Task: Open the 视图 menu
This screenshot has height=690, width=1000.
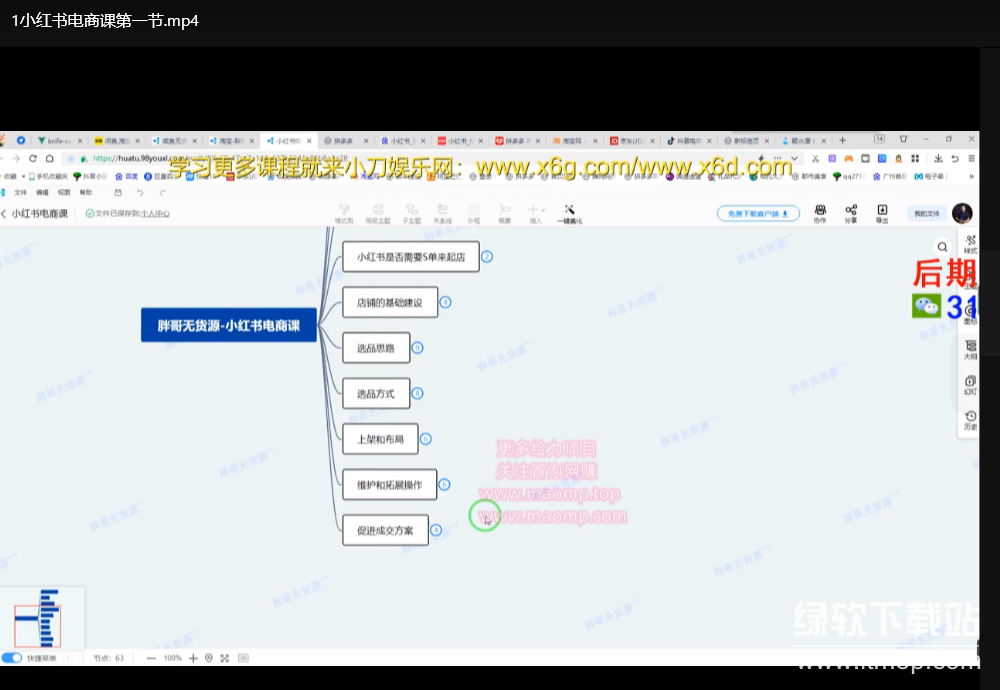Action: (64, 192)
